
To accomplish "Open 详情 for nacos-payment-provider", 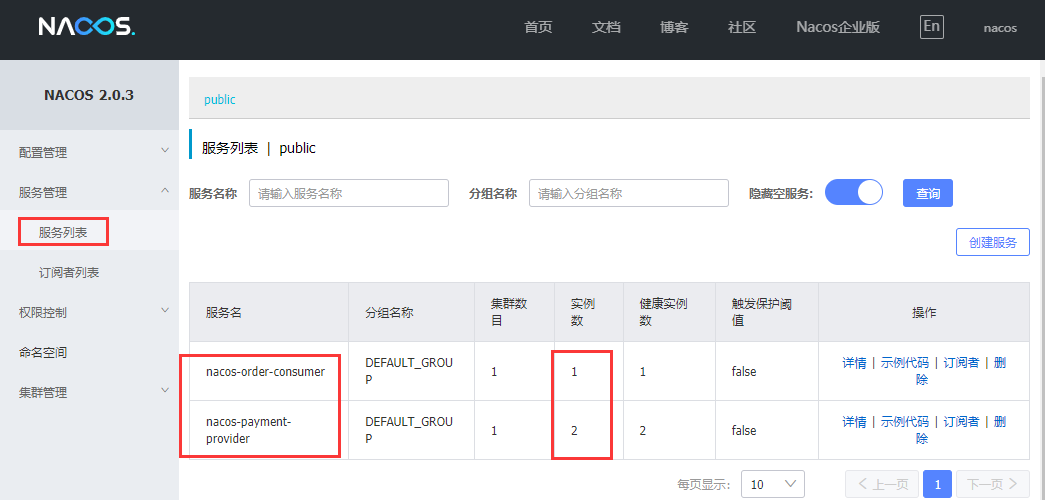I will (854, 422).
